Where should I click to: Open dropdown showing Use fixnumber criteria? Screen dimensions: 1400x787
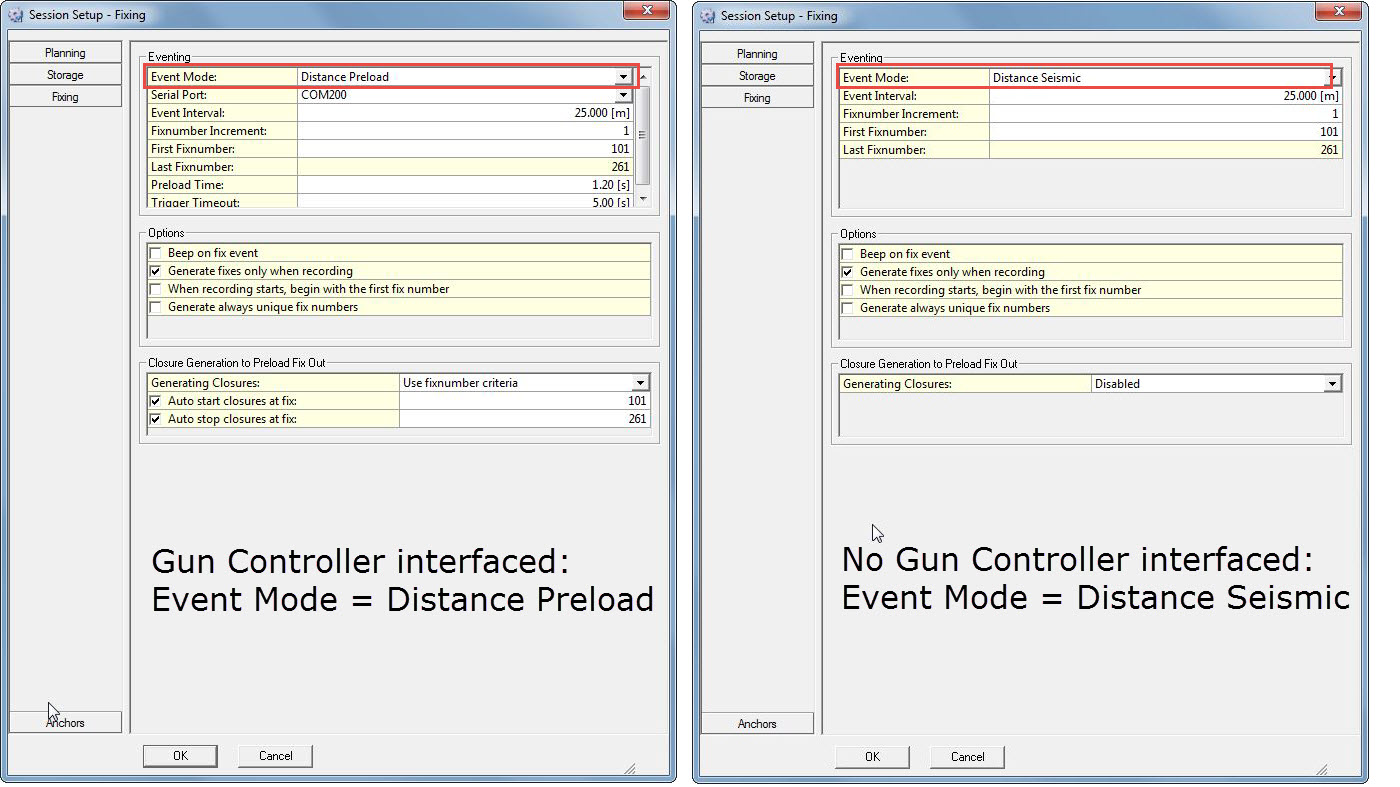click(639, 383)
